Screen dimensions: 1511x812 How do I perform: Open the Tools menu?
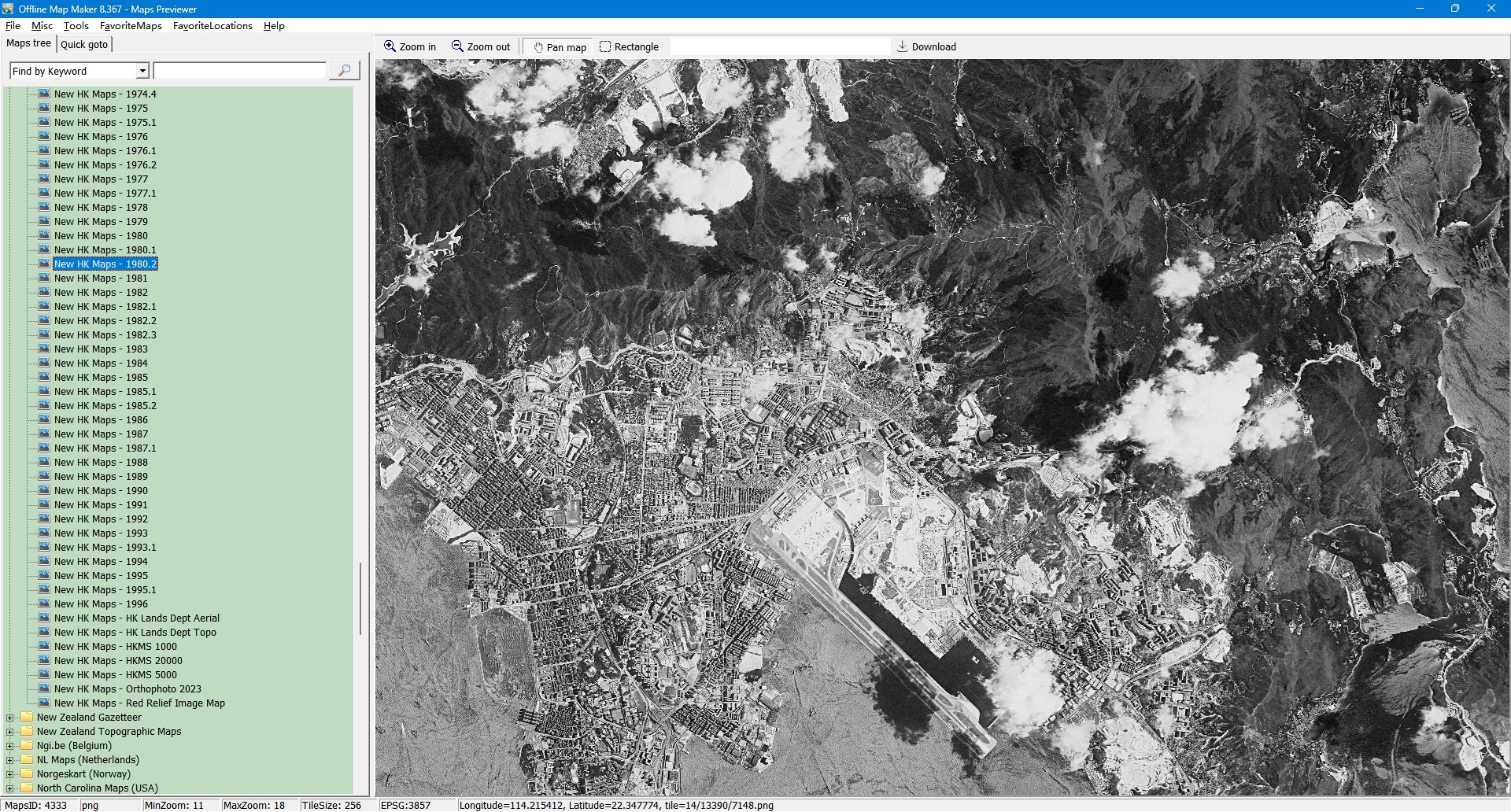point(76,25)
